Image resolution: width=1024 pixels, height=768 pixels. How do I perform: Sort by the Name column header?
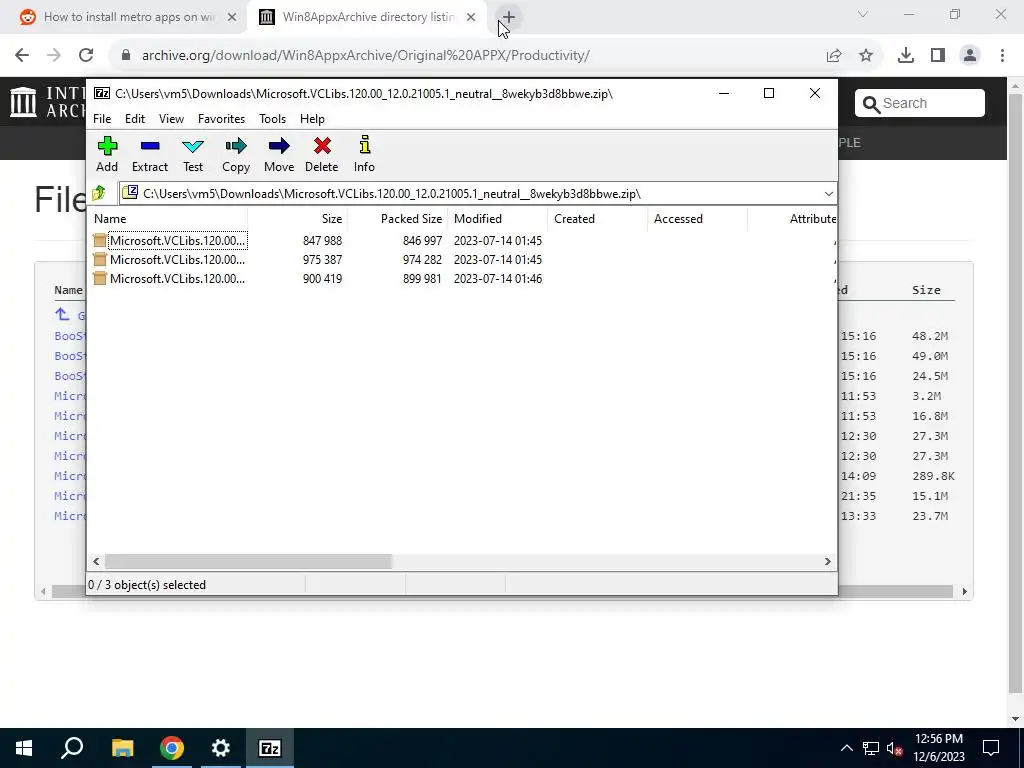point(167,219)
